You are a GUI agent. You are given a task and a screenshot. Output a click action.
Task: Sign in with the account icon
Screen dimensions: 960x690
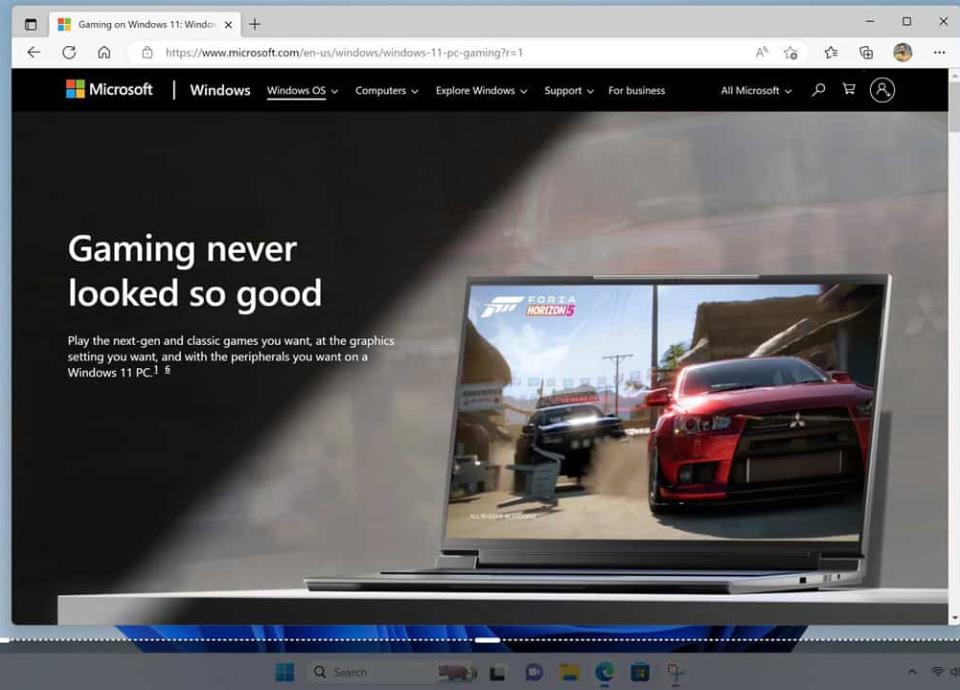click(x=882, y=90)
